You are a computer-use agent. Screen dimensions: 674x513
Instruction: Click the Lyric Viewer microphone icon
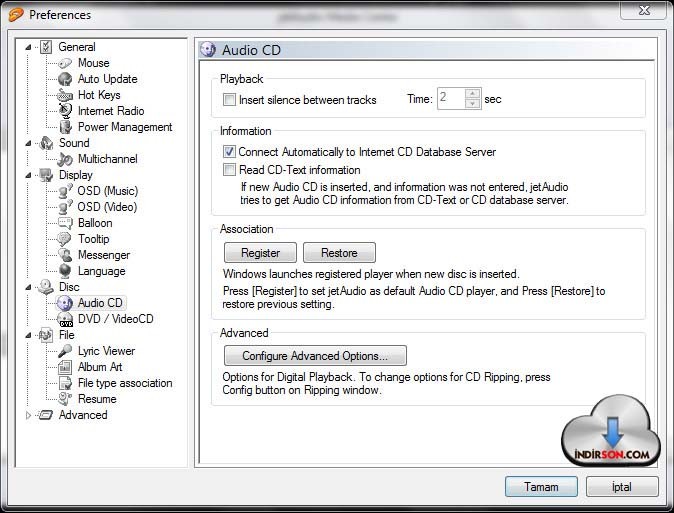(x=65, y=351)
